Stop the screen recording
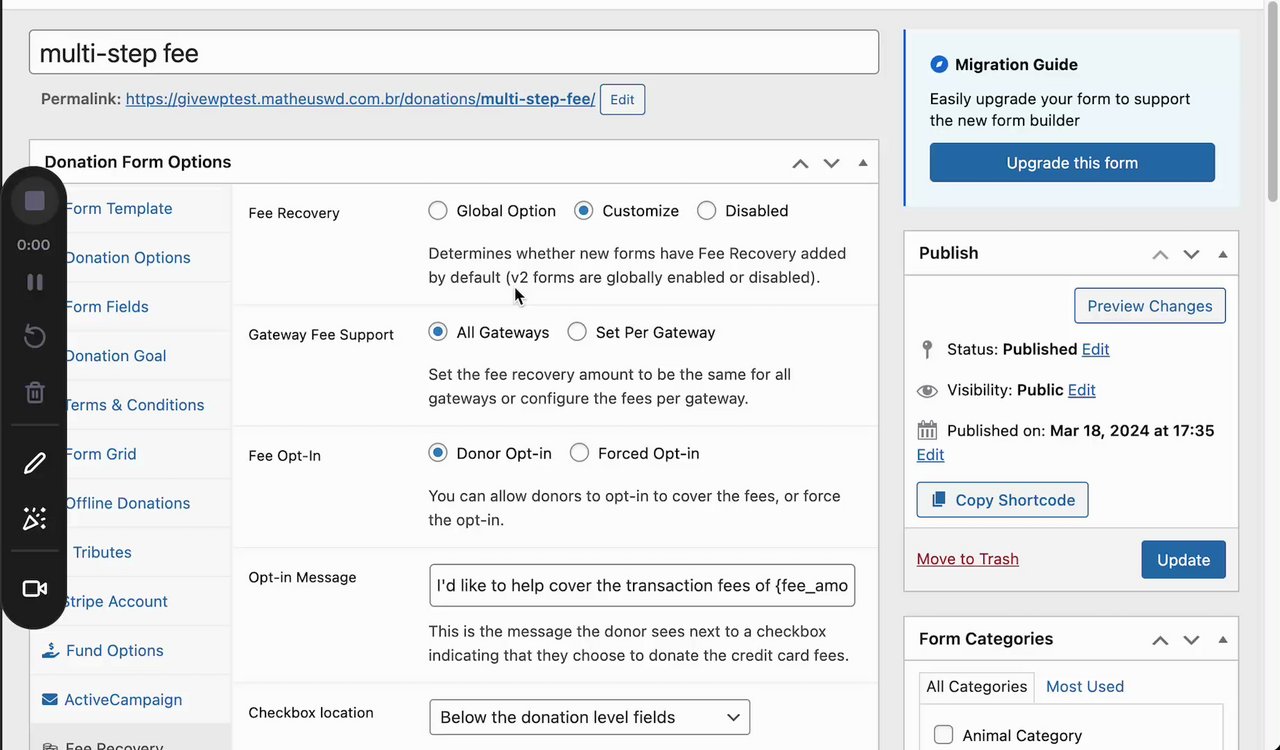This screenshot has width=1280, height=750. pyautogui.click(x=35, y=201)
